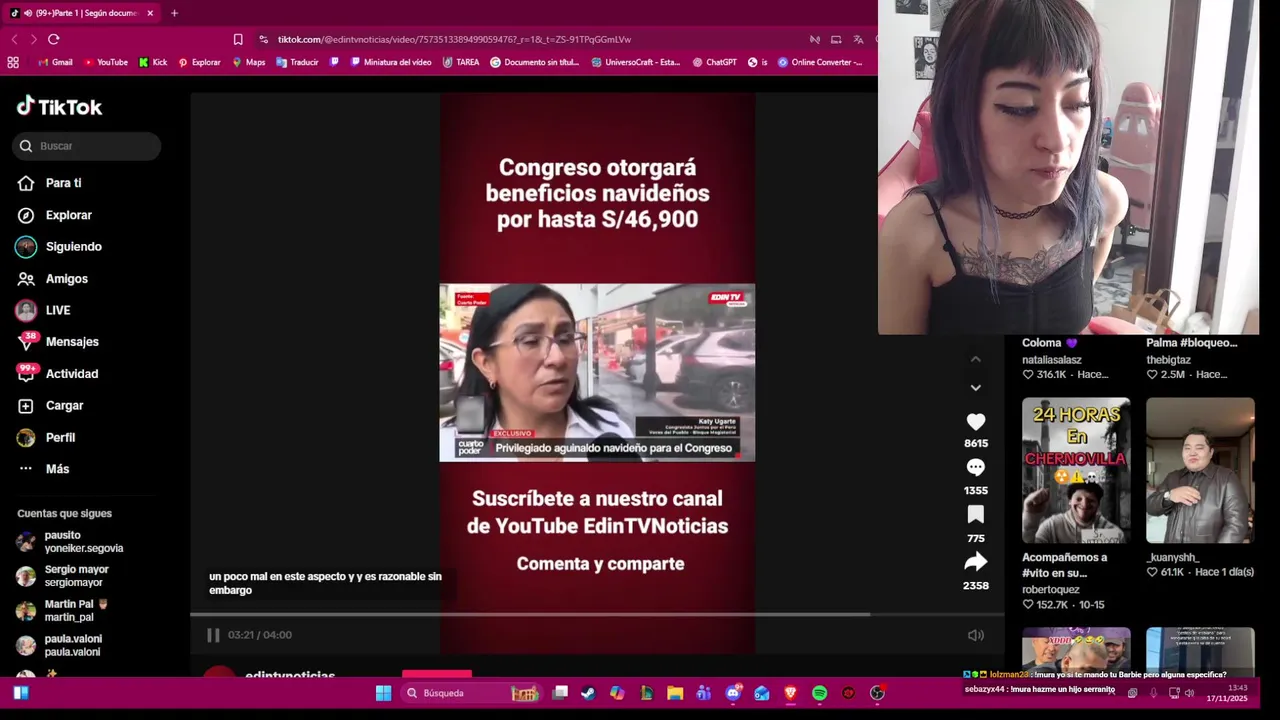
Task: Open _kuanyshh_ video thumbnail
Action: pos(1200,470)
